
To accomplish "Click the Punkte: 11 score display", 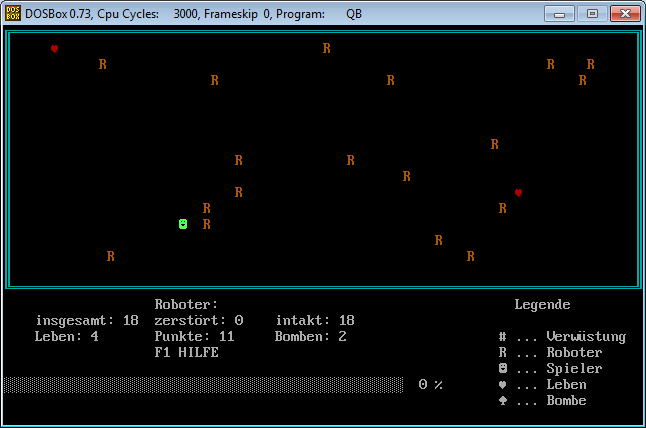I will (x=194, y=337).
